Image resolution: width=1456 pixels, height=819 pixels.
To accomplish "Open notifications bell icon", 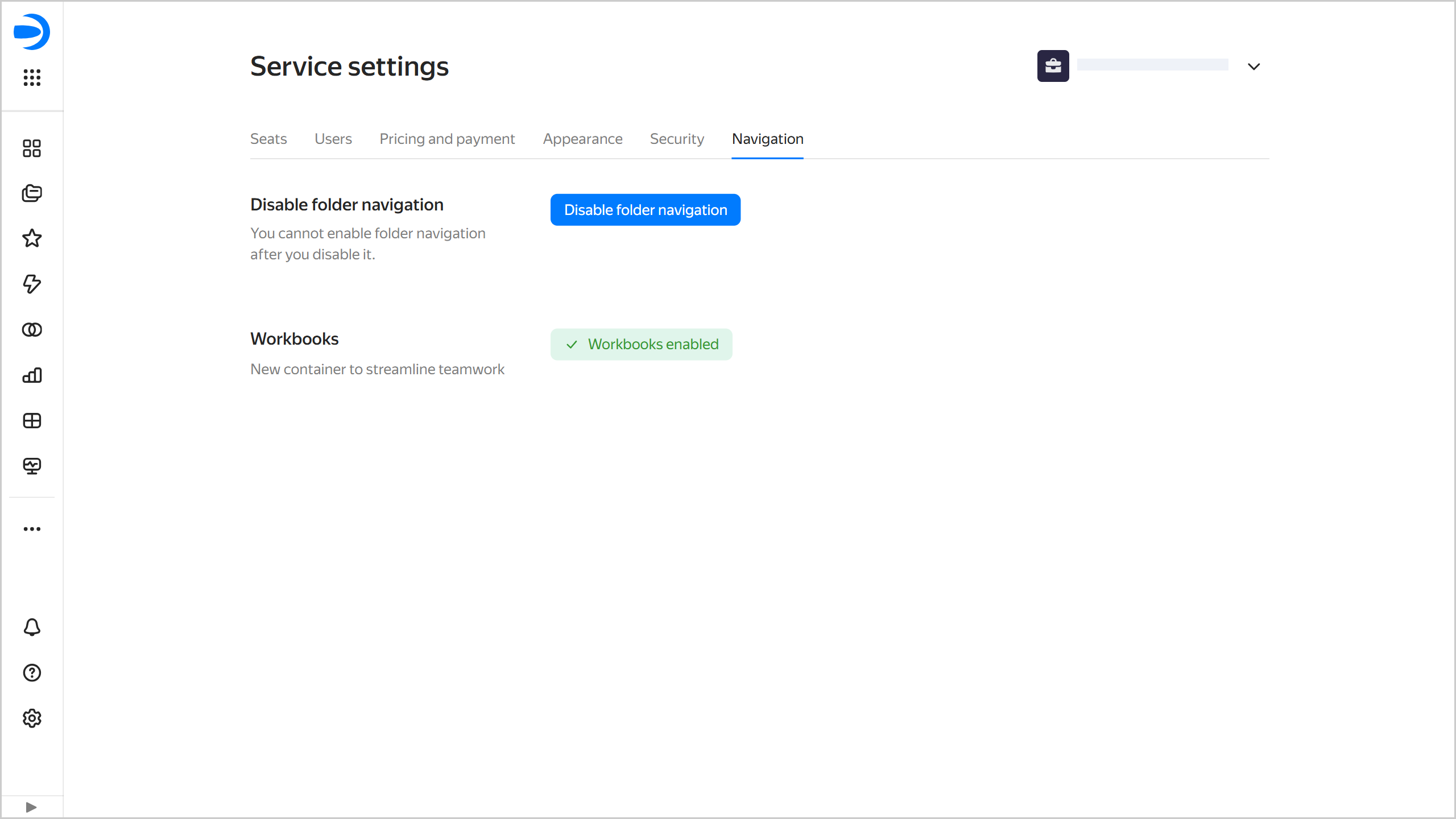I will click(x=32, y=627).
